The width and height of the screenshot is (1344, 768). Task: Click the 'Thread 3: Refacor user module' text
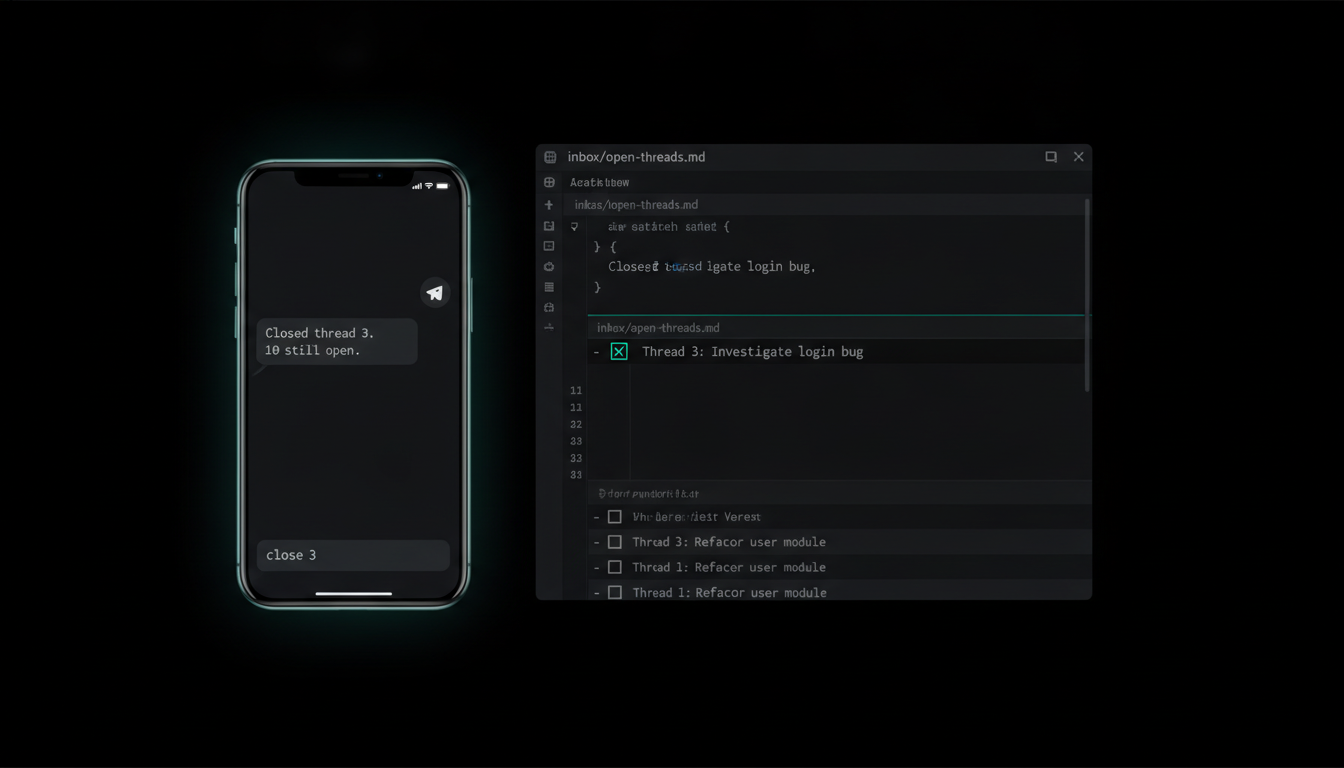(729, 542)
